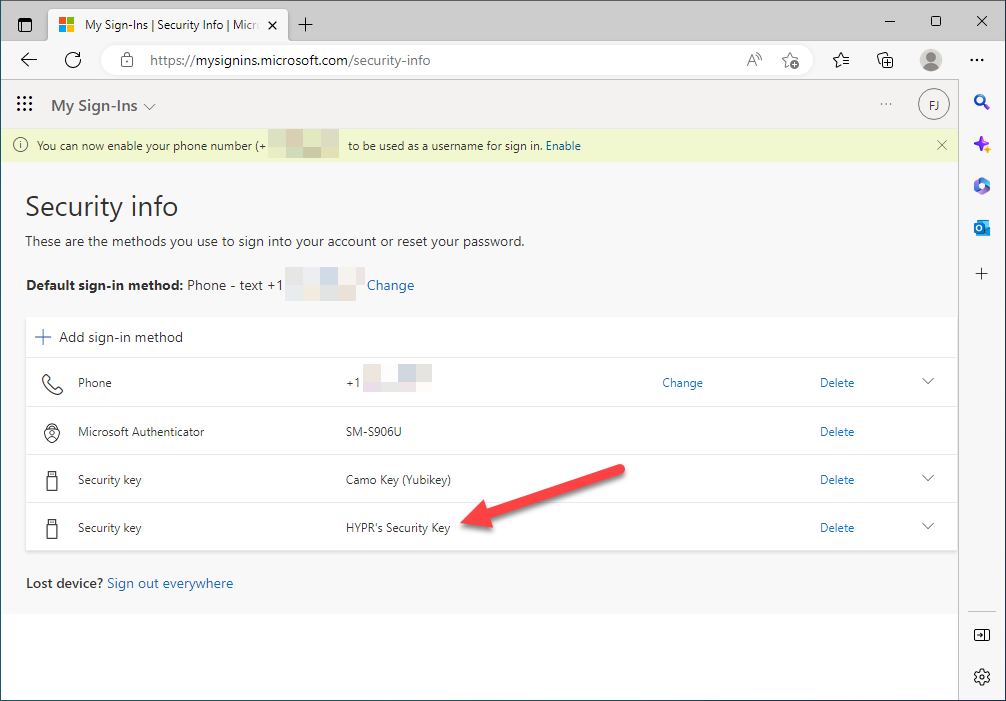Click the Phone row handset icon
Viewport: 1006px width, 701px height.
tap(52, 384)
